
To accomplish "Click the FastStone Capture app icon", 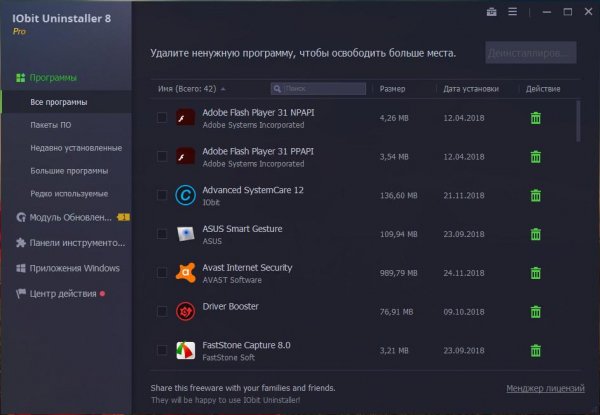I will 186,350.
